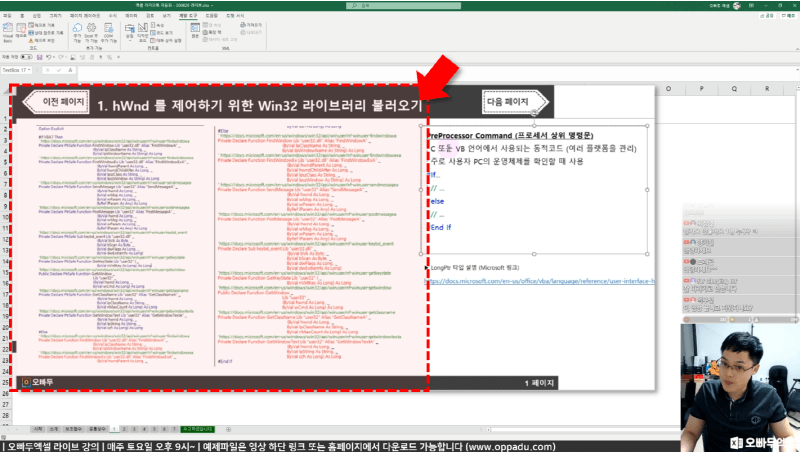Select the green sheet tab
This screenshot has height=452, width=800.
[197, 430]
